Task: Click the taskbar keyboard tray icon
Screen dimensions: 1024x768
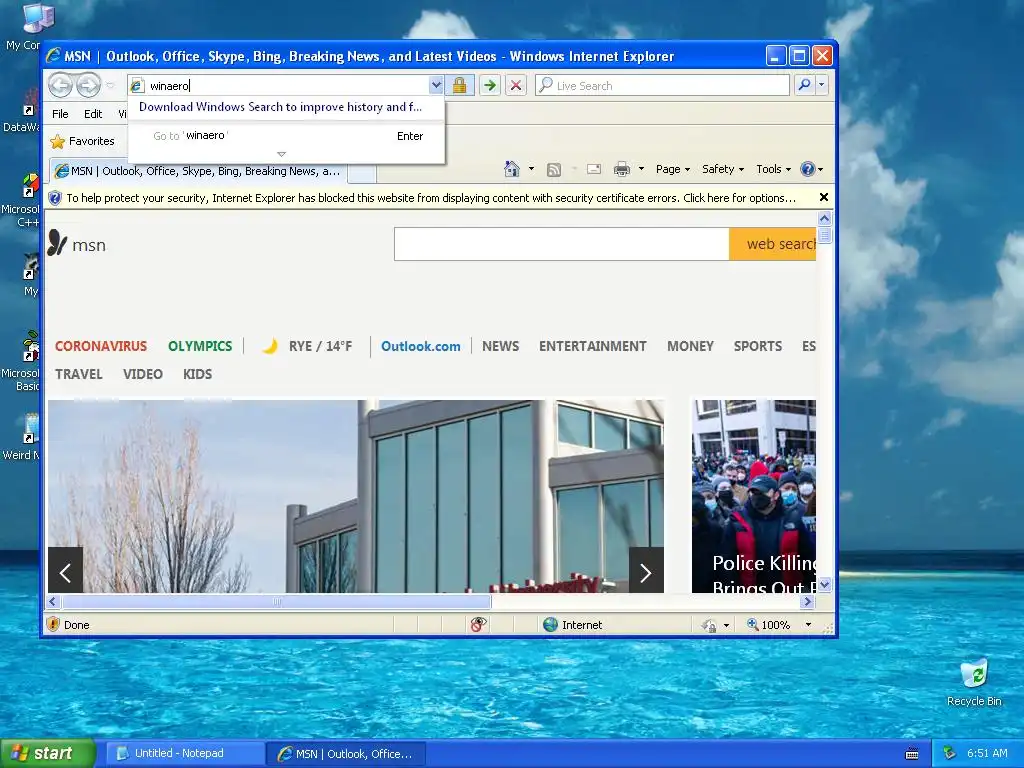Action: (x=912, y=754)
